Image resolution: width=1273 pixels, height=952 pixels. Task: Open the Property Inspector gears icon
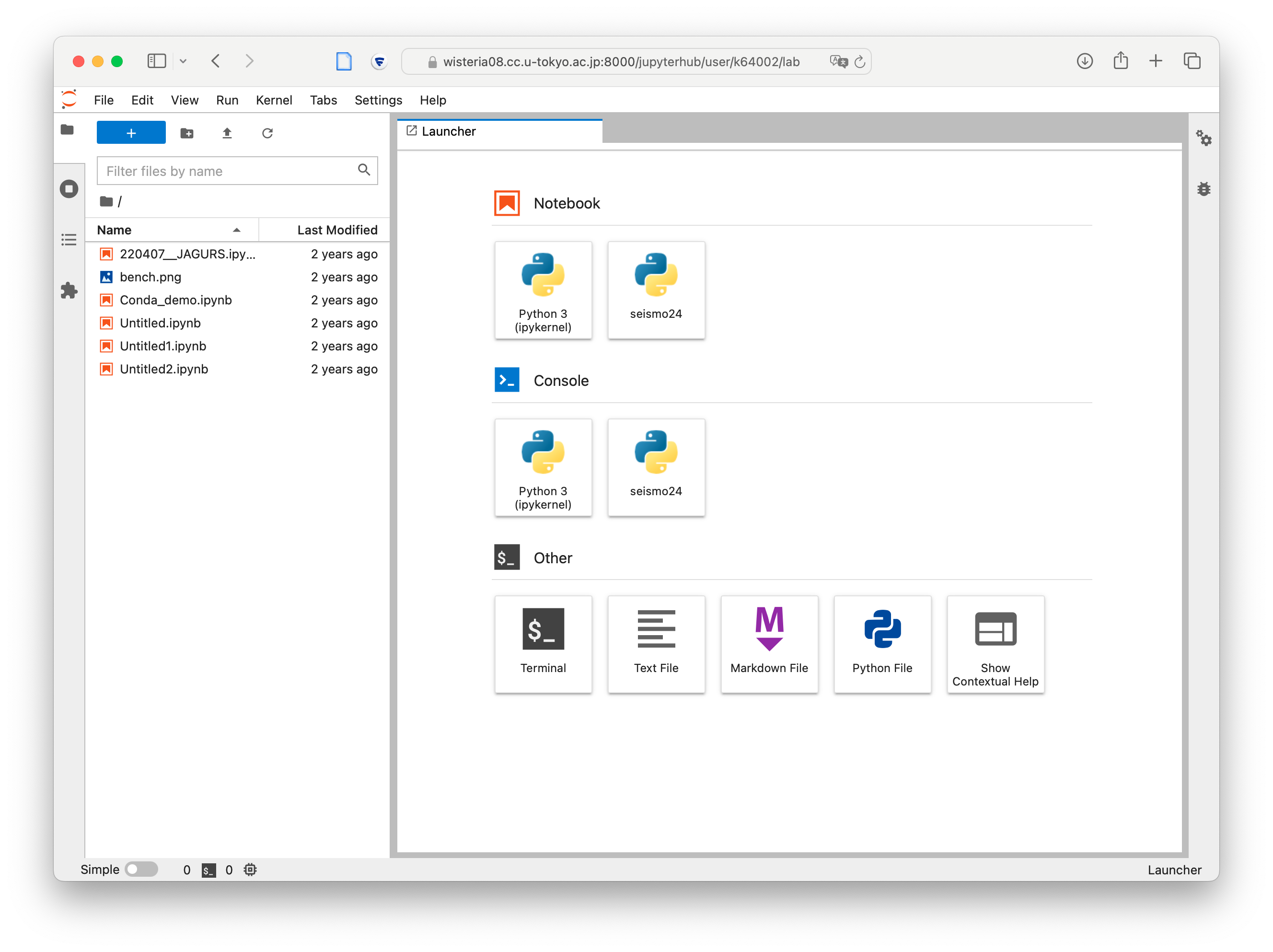(x=1204, y=138)
